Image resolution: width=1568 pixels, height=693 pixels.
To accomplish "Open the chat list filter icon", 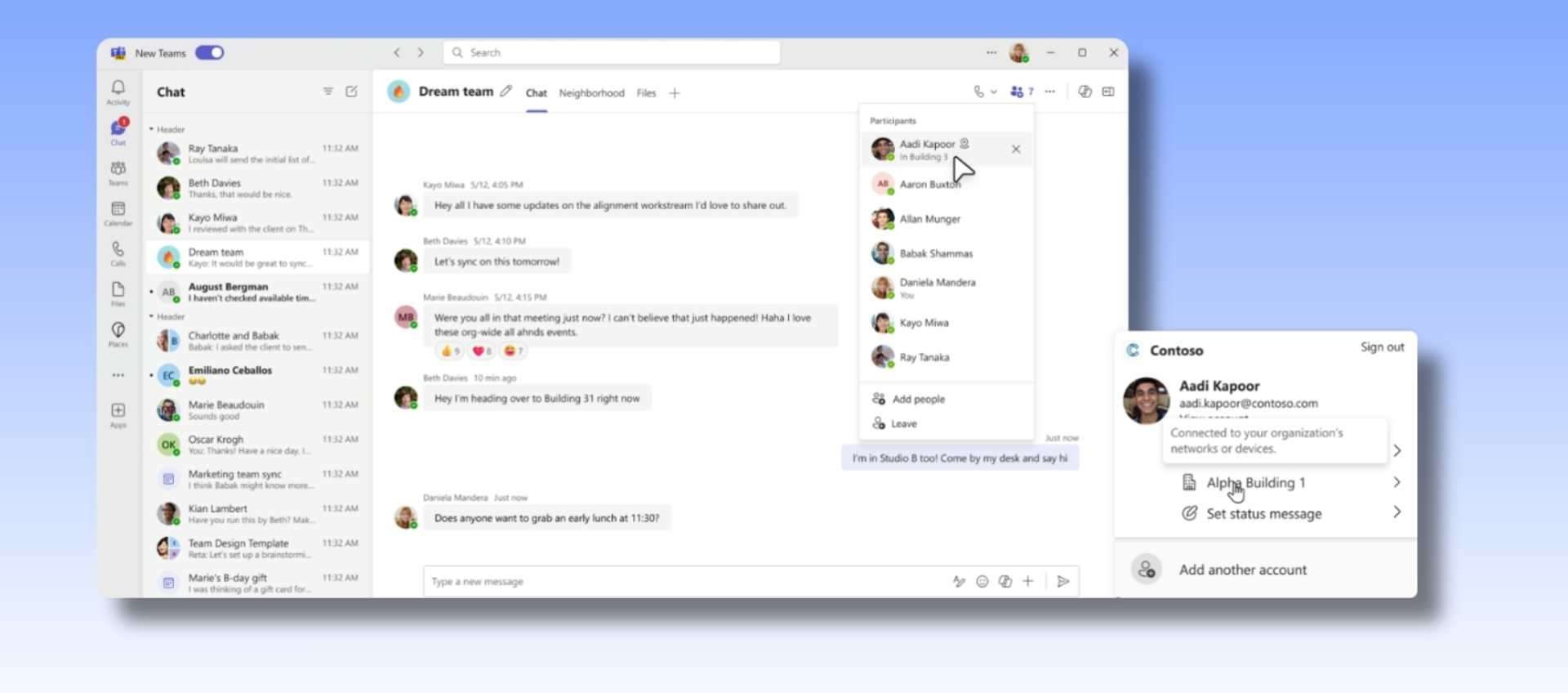I will coord(328,92).
